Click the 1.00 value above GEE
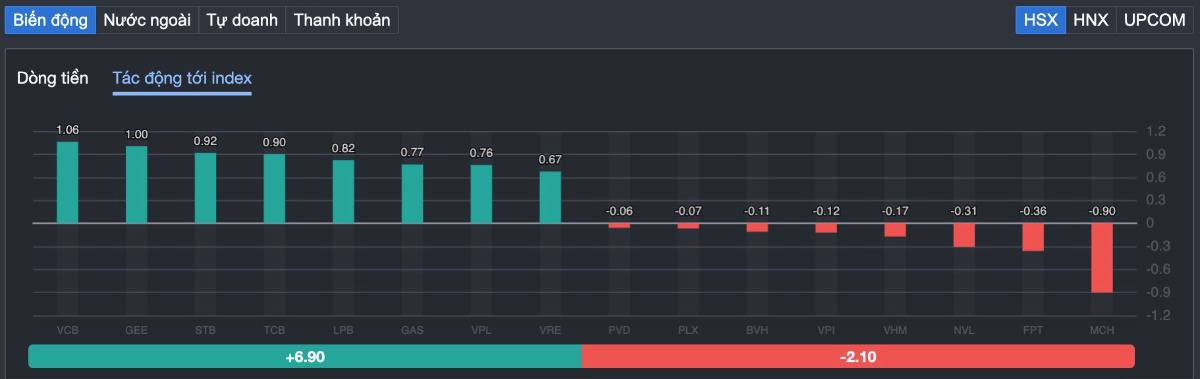The height and width of the screenshot is (379, 1200). 136,135
